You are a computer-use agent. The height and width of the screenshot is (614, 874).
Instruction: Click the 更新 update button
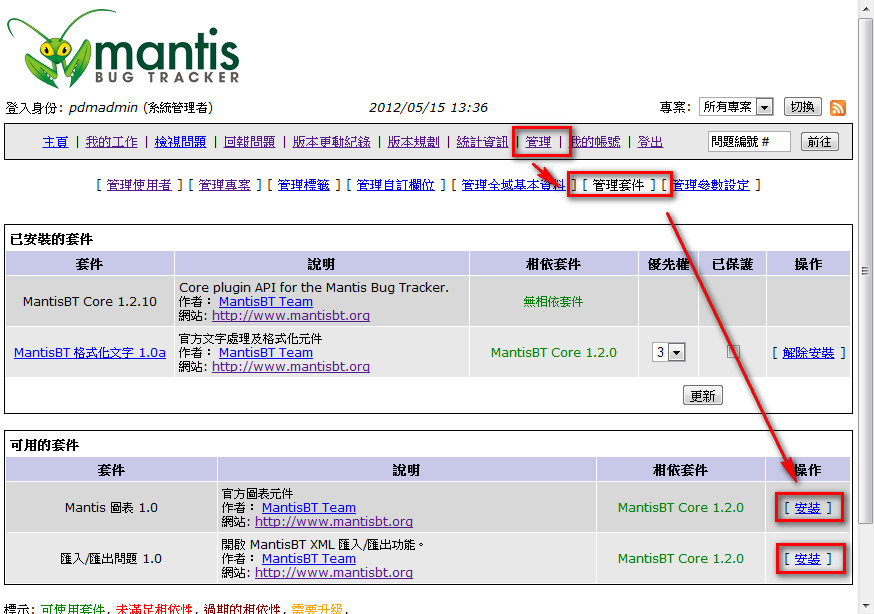[x=702, y=396]
